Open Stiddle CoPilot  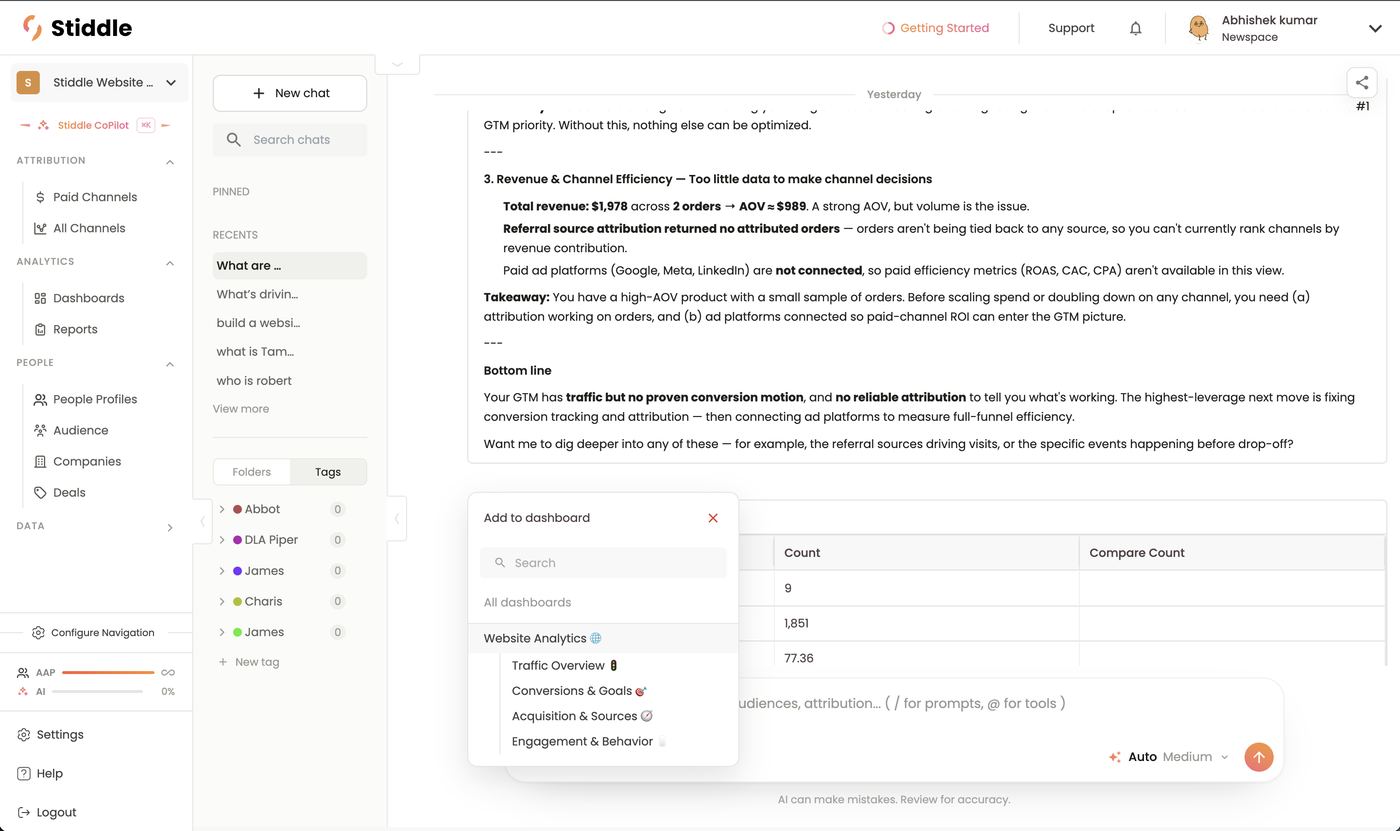[95, 125]
